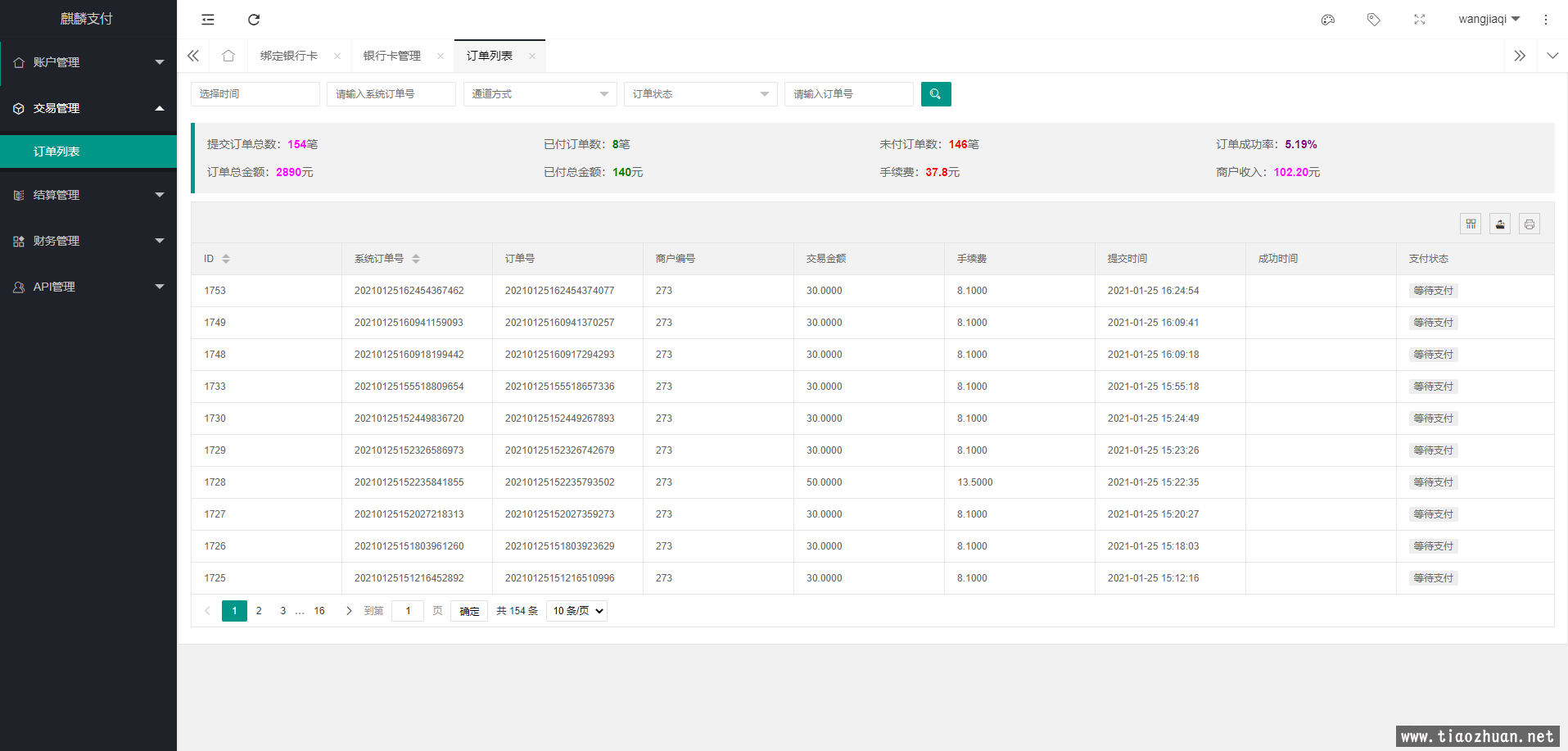Image resolution: width=1568 pixels, height=751 pixels.
Task: Go to the next page arrow
Action: coord(349,611)
